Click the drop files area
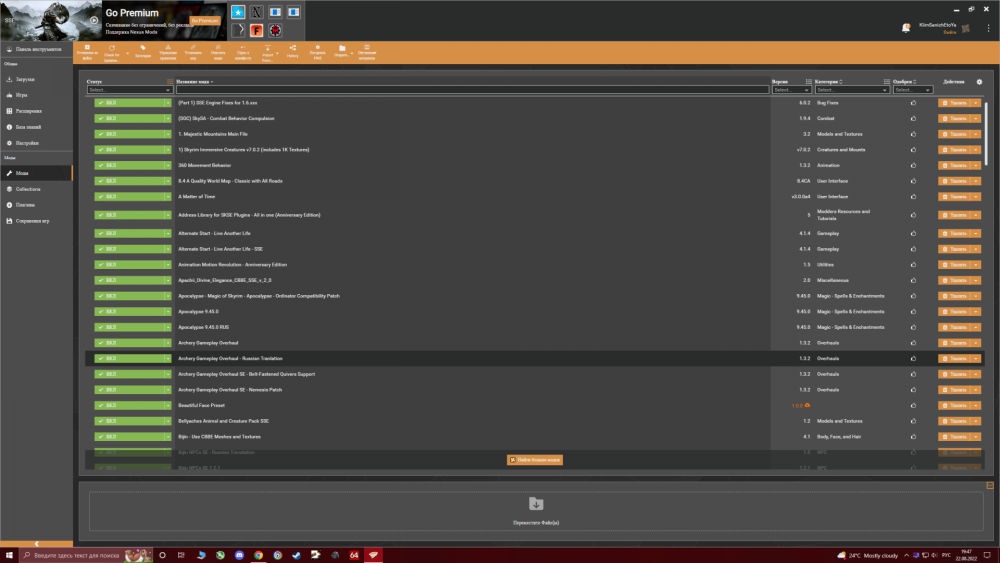Image resolution: width=1000 pixels, height=563 pixels. [536, 511]
